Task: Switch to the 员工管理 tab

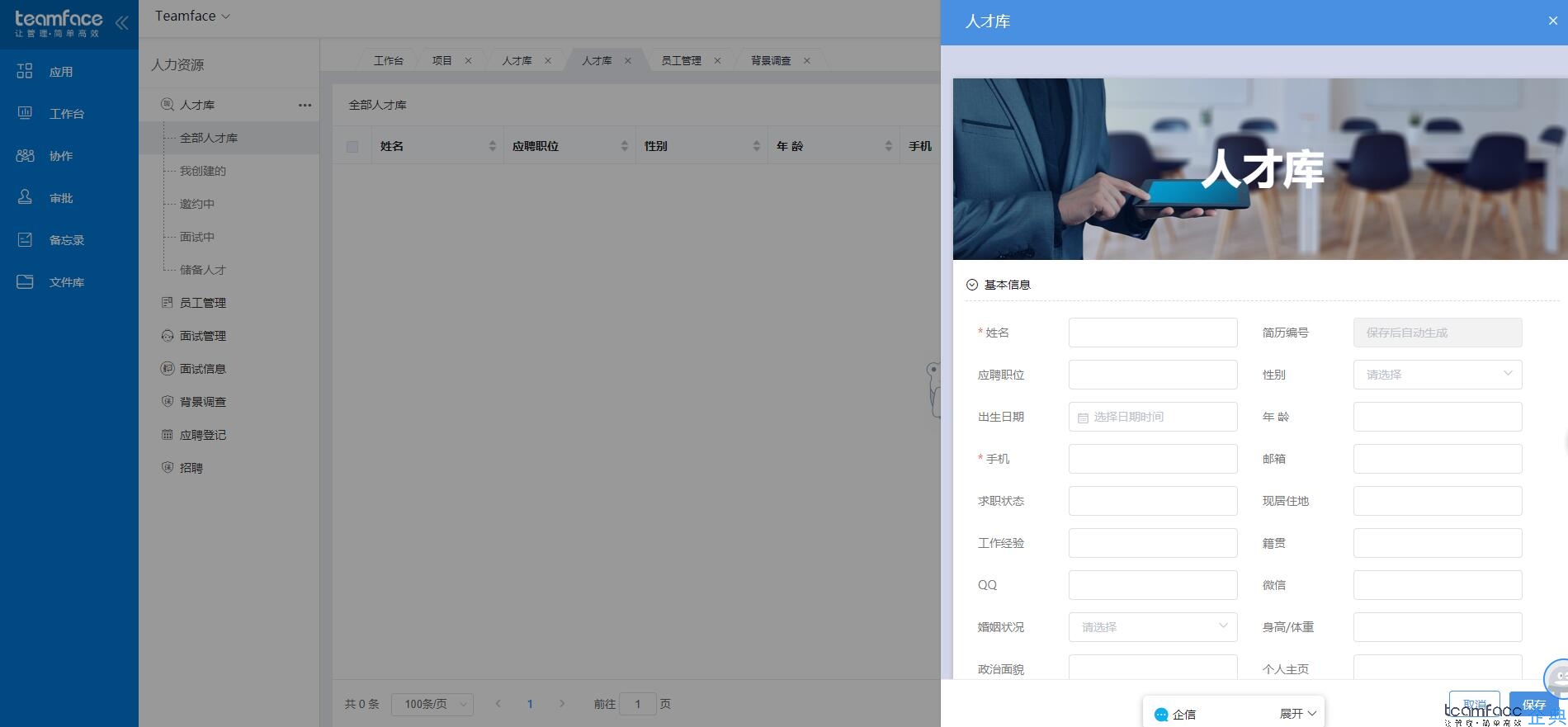Action: point(681,60)
